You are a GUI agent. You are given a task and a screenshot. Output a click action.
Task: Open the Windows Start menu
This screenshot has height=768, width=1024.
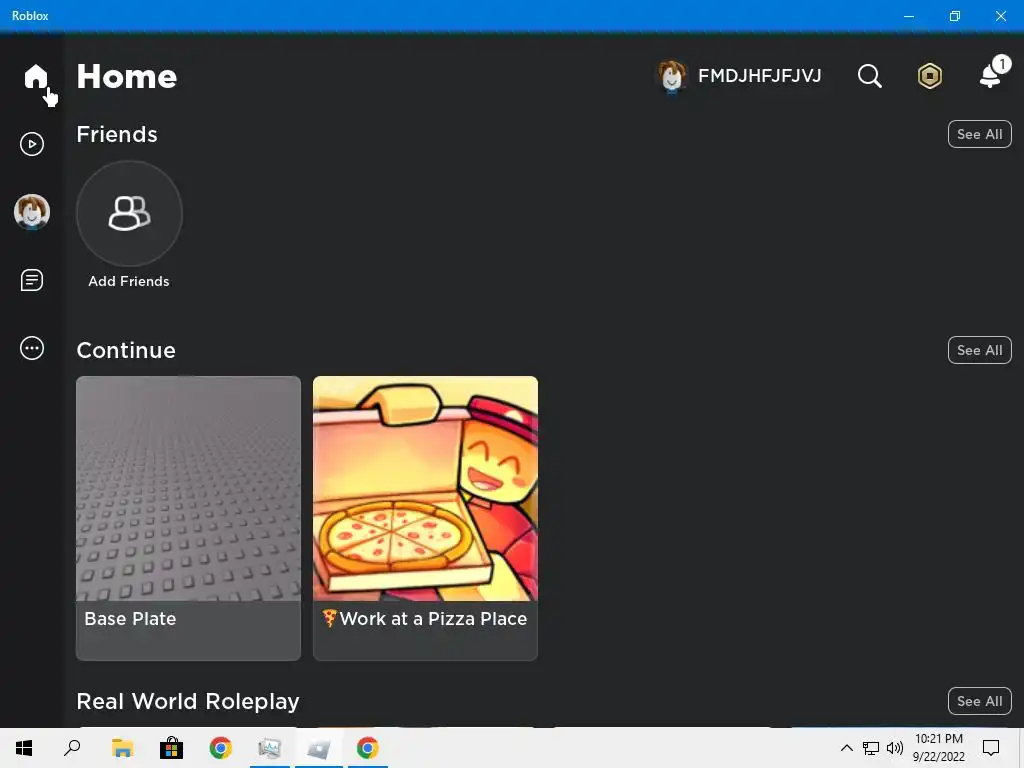point(24,748)
